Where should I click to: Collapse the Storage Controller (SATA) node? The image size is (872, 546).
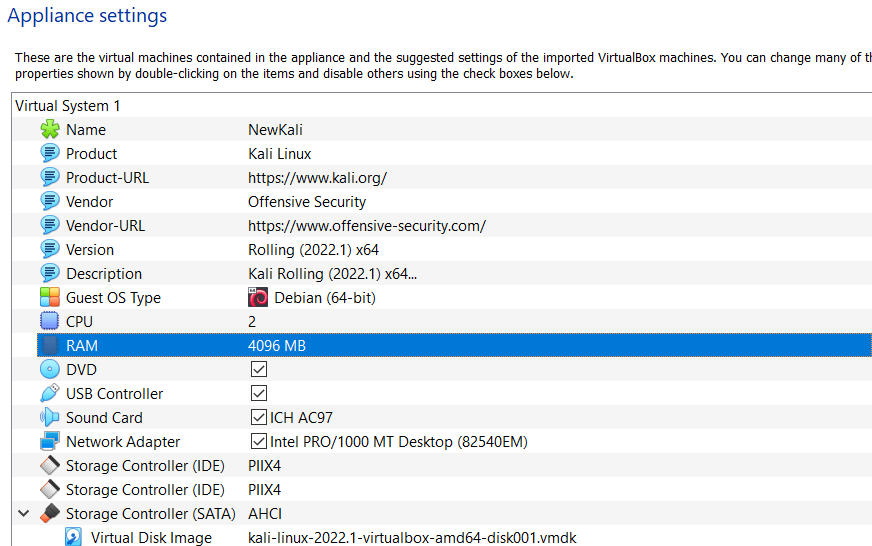click(24, 514)
